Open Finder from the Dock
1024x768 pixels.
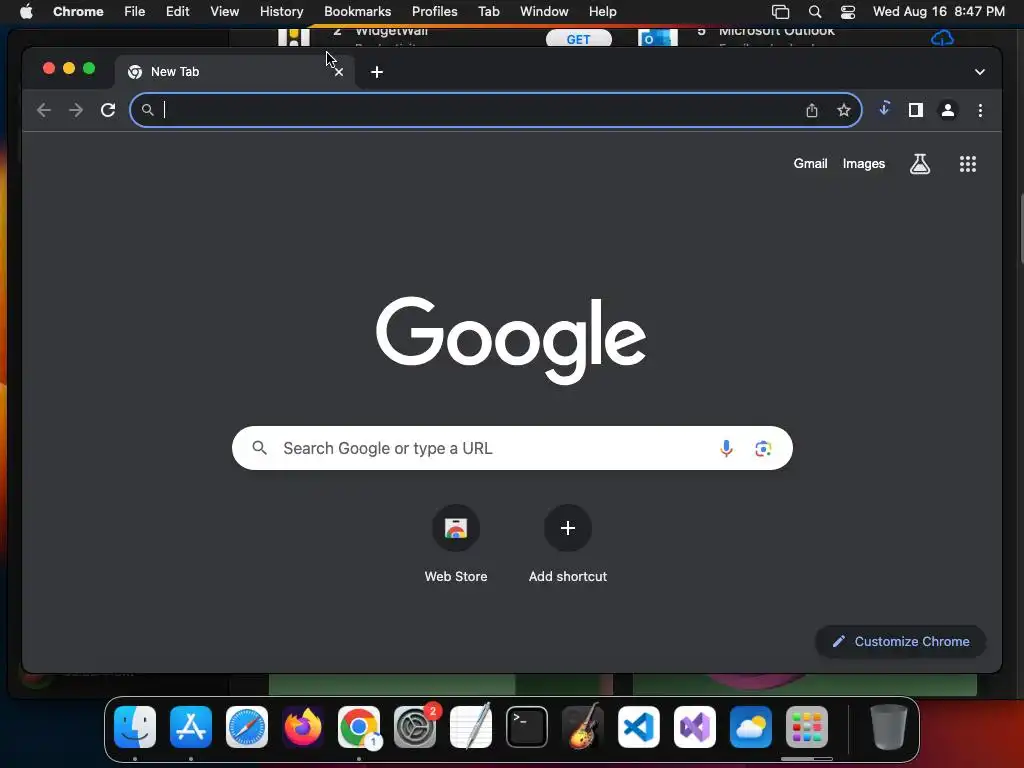[135, 727]
